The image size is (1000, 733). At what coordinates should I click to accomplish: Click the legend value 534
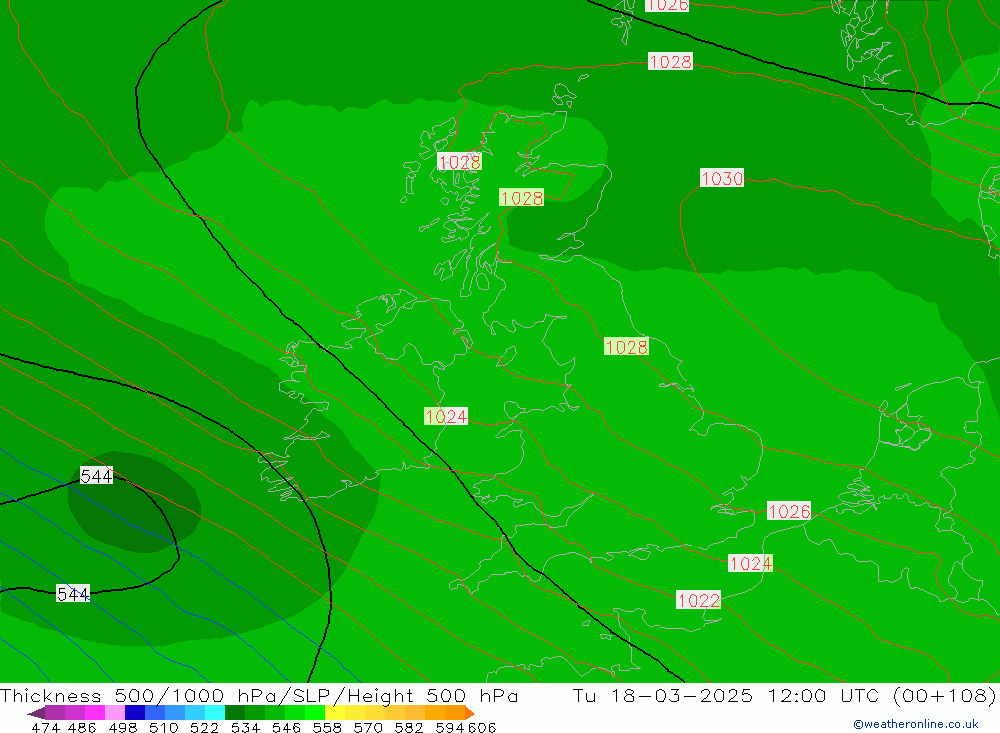[246, 727]
